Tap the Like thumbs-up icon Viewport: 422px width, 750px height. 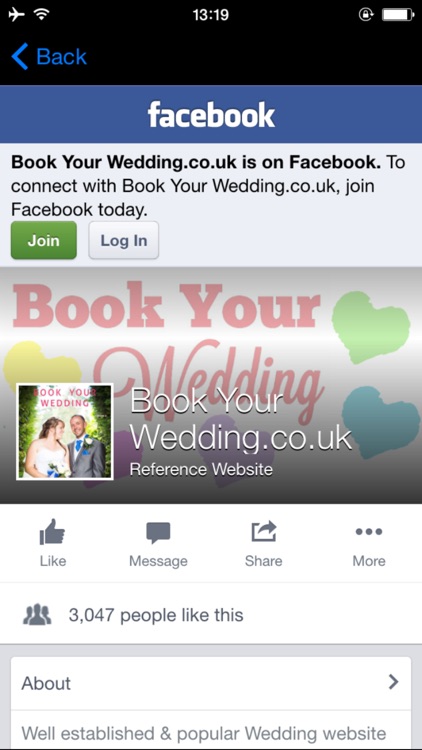coord(53,532)
